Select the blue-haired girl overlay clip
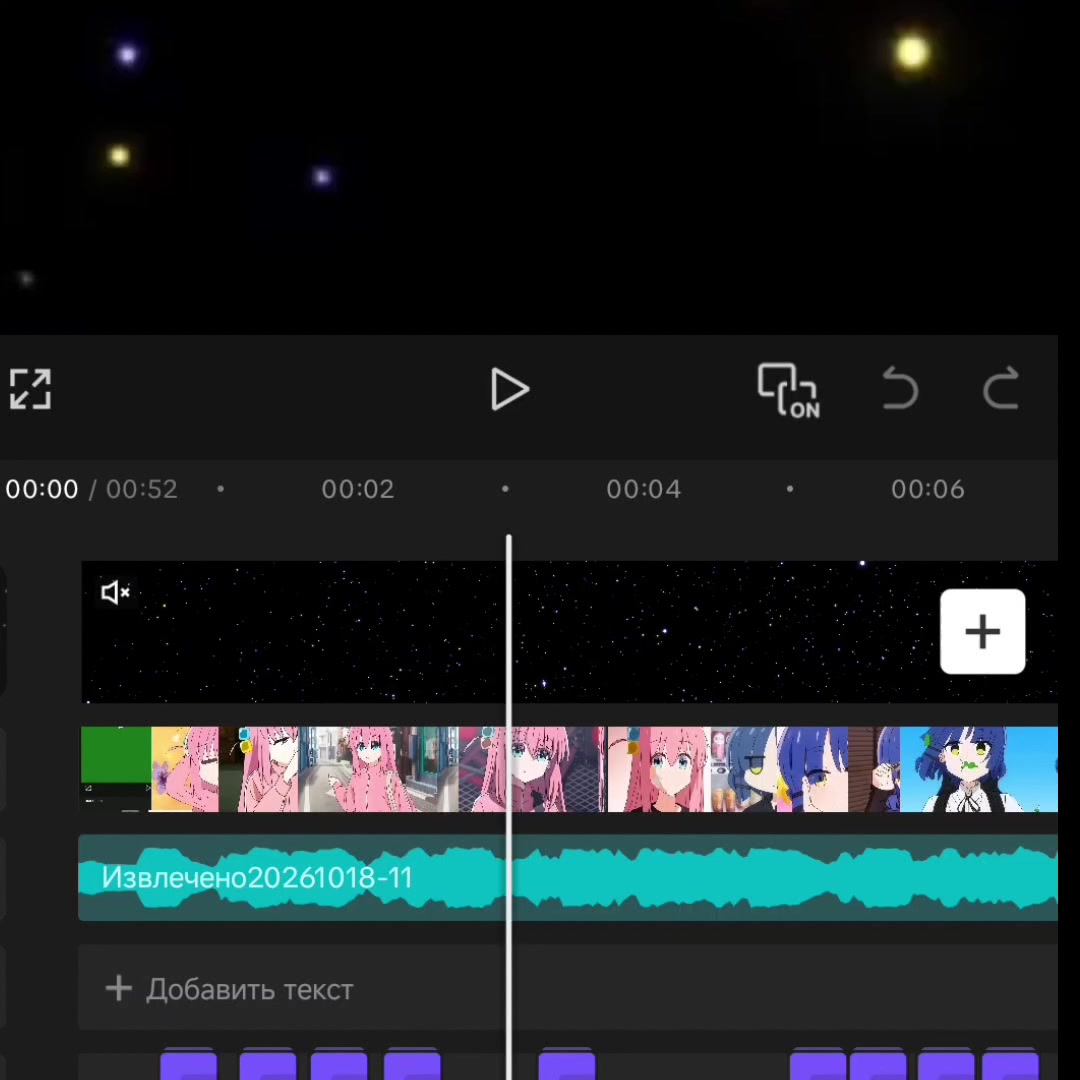 [x=978, y=769]
